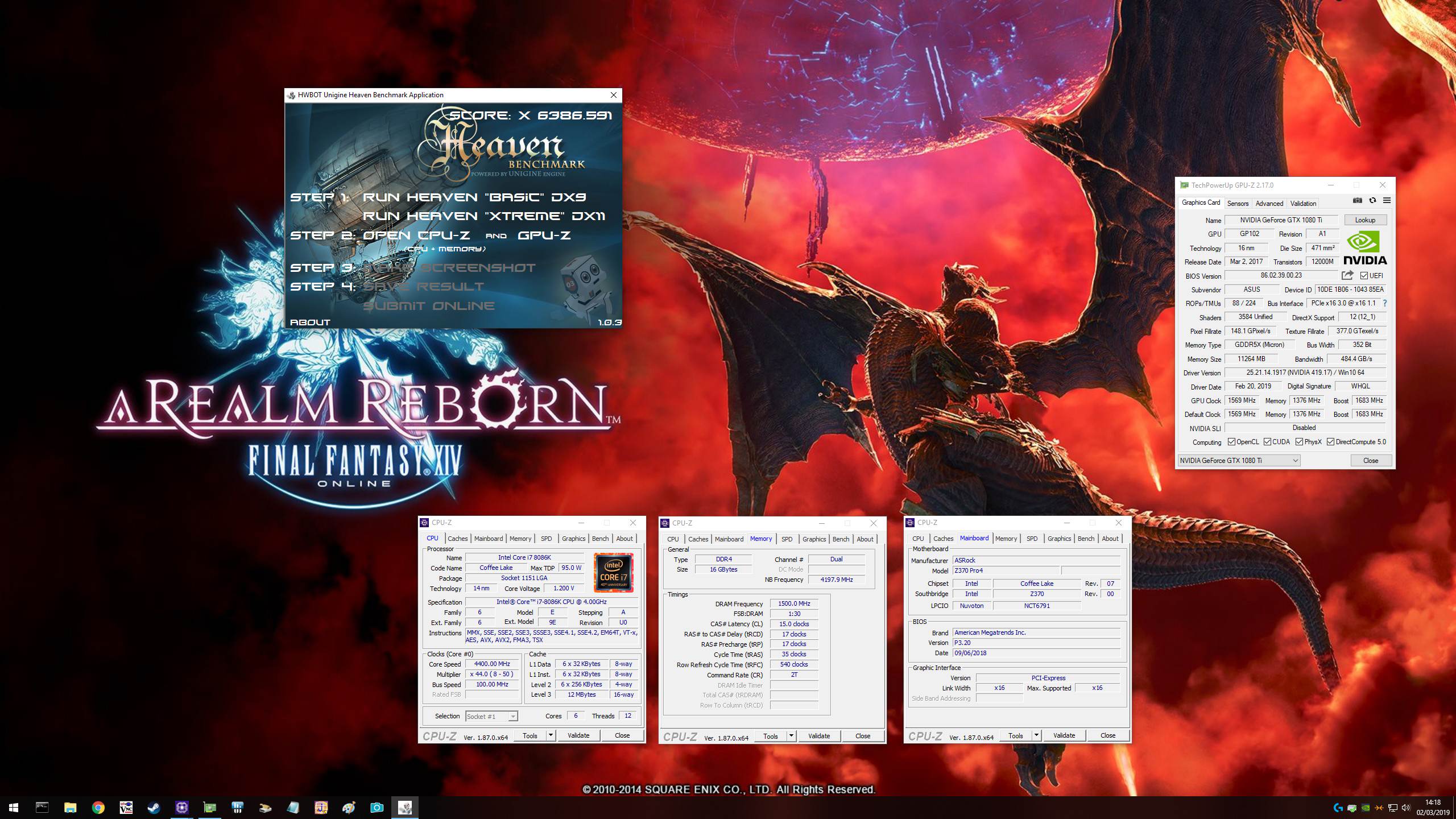Toggle the DirectCompute 5.0 checkbox
1456x819 pixels.
point(1330,442)
